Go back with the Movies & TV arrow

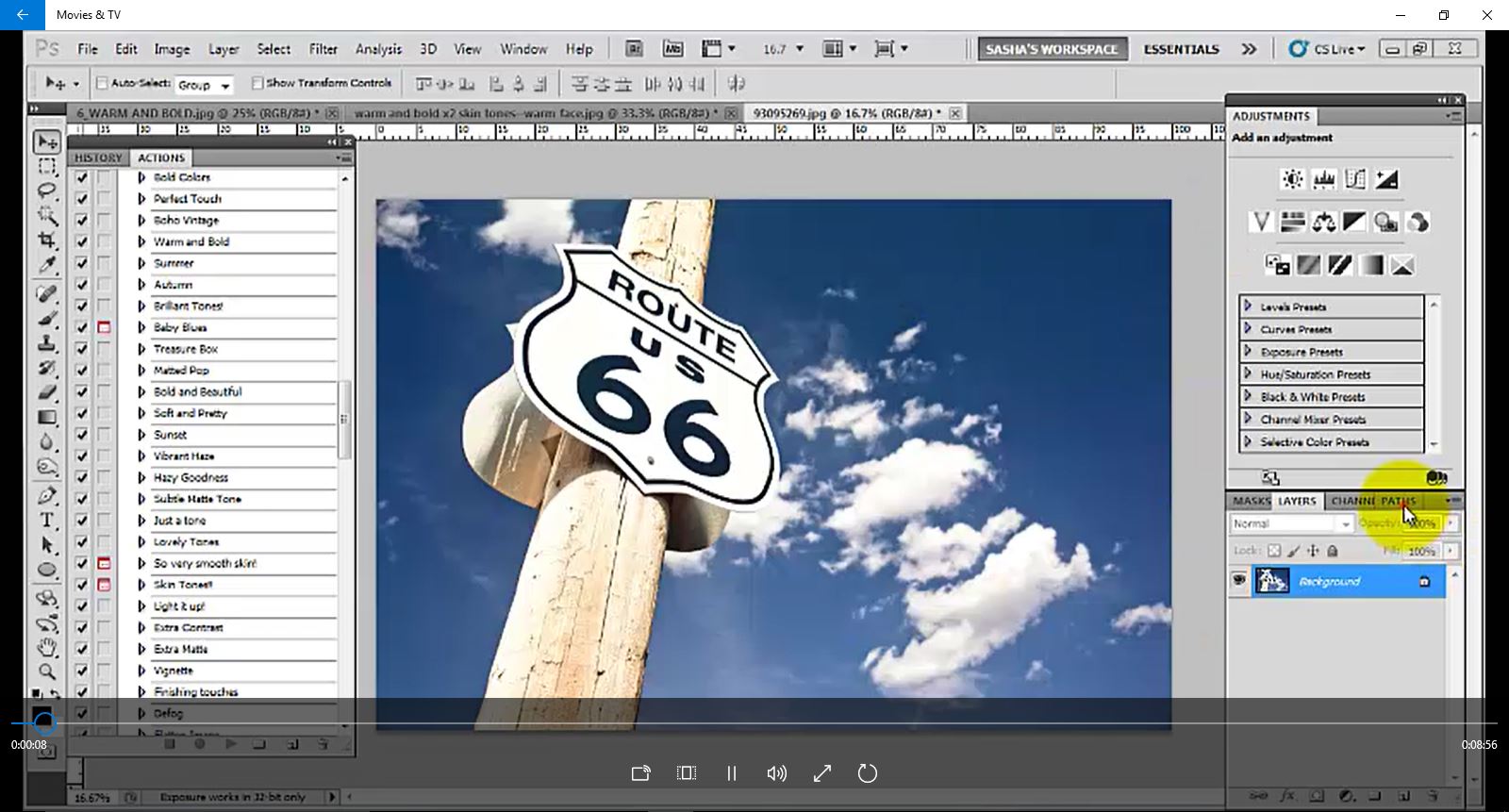tap(23, 15)
